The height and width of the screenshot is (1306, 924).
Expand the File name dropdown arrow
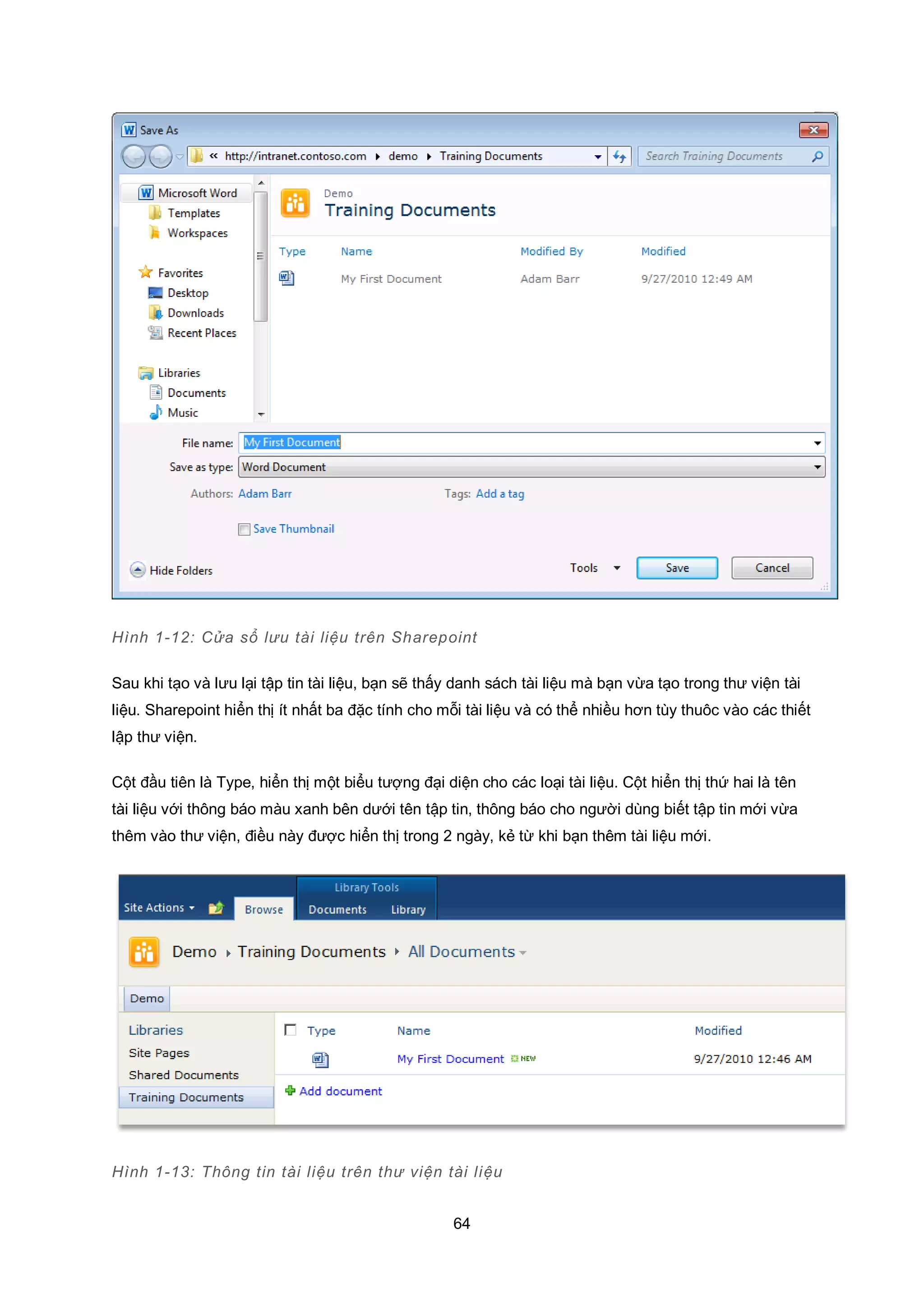pos(818,443)
